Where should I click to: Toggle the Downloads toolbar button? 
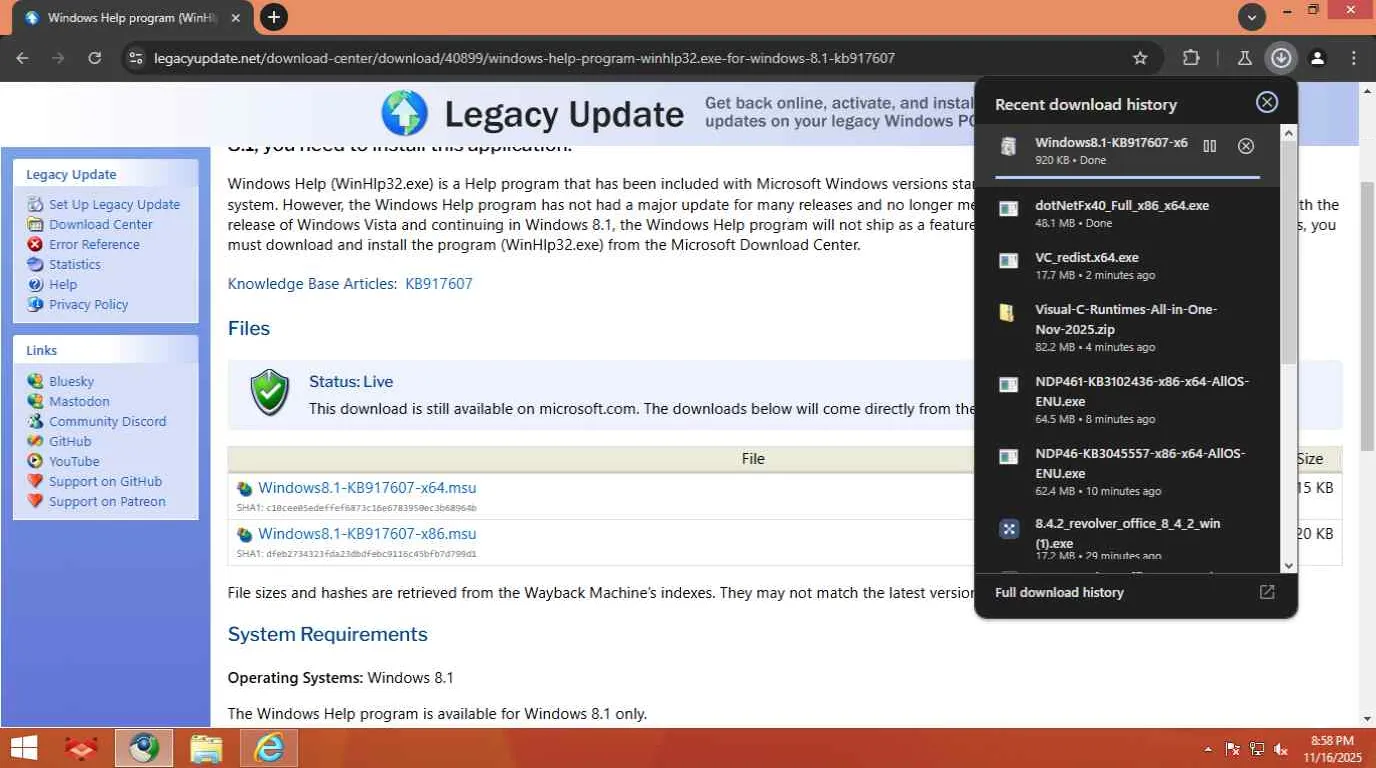tap(1281, 58)
